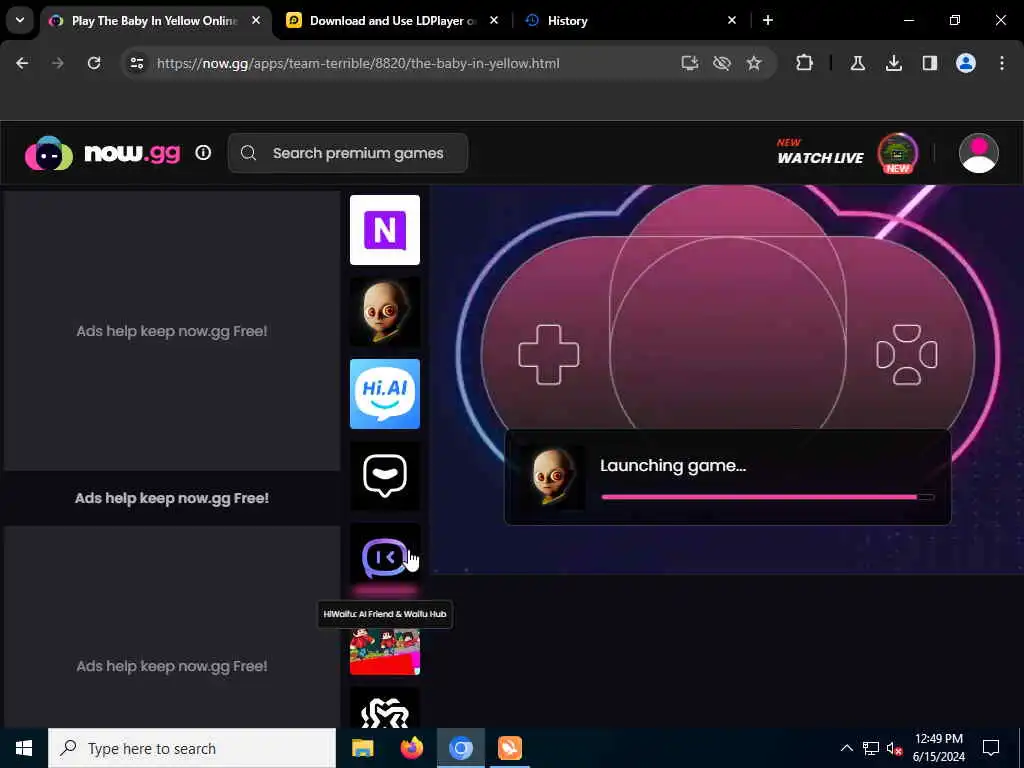Image resolution: width=1024 pixels, height=768 pixels.
Task: Click the Launching game progress bar
Action: tap(767, 497)
